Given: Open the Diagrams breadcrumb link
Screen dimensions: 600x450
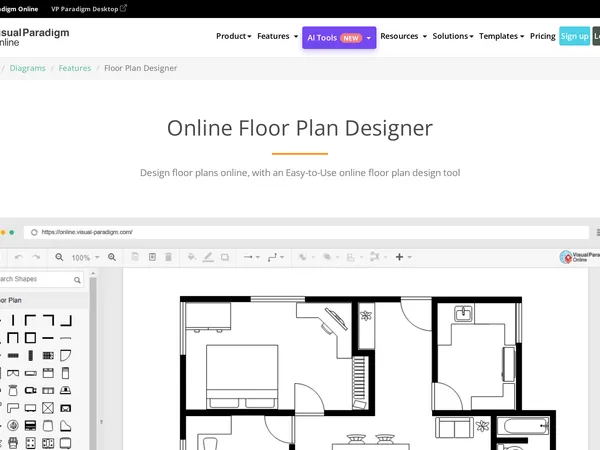Looking at the screenshot, I should pos(28,68).
